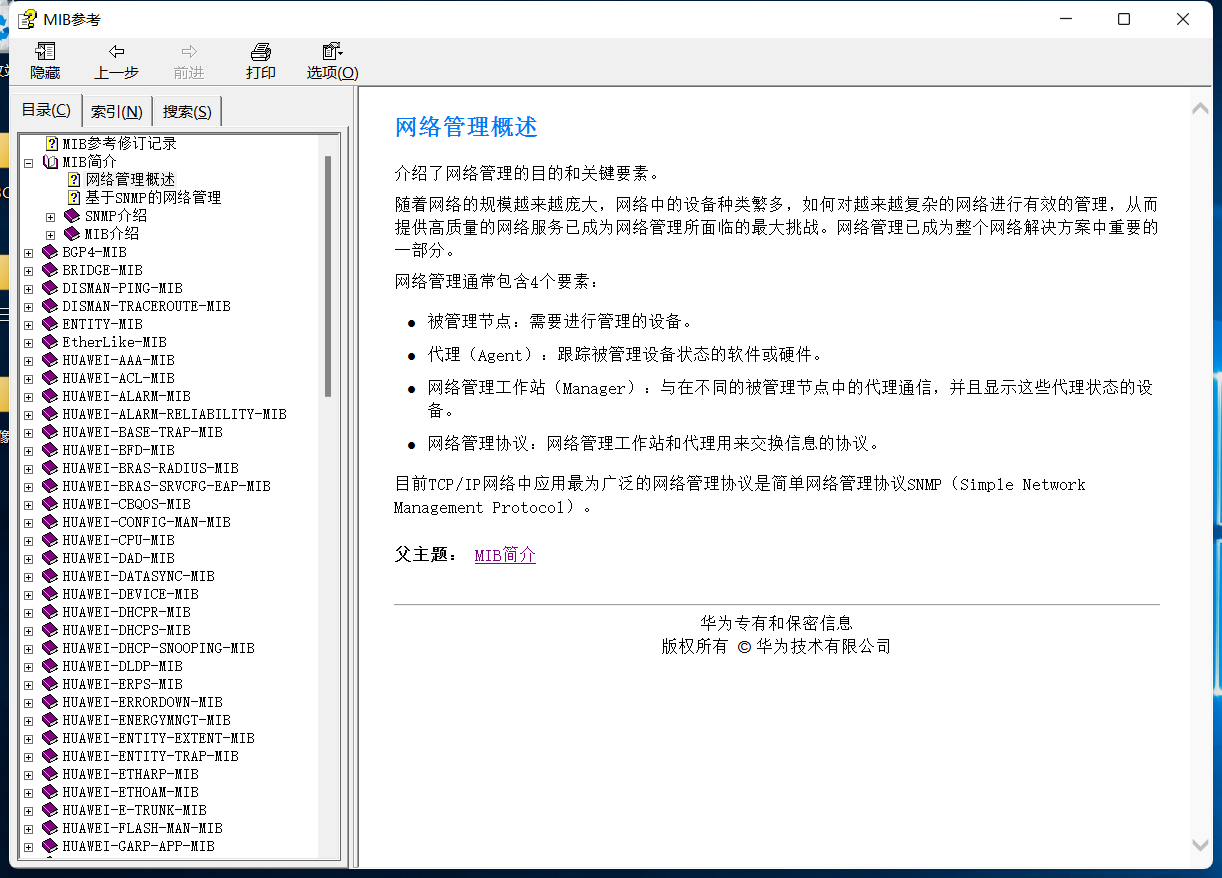Select HUAWEI-DHCPR-MIB entry
1222x878 pixels.
[126, 612]
